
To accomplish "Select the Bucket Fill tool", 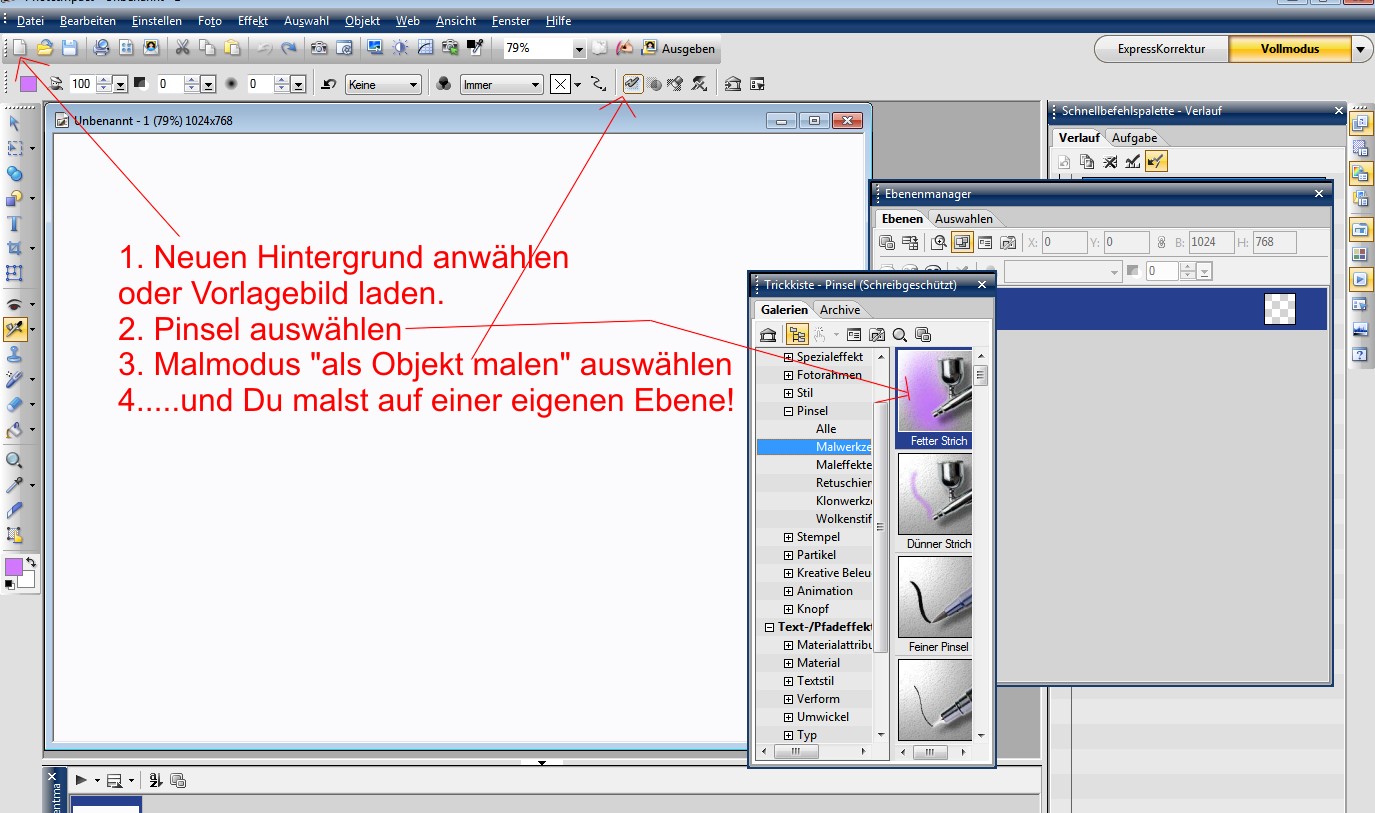I will [14, 430].
